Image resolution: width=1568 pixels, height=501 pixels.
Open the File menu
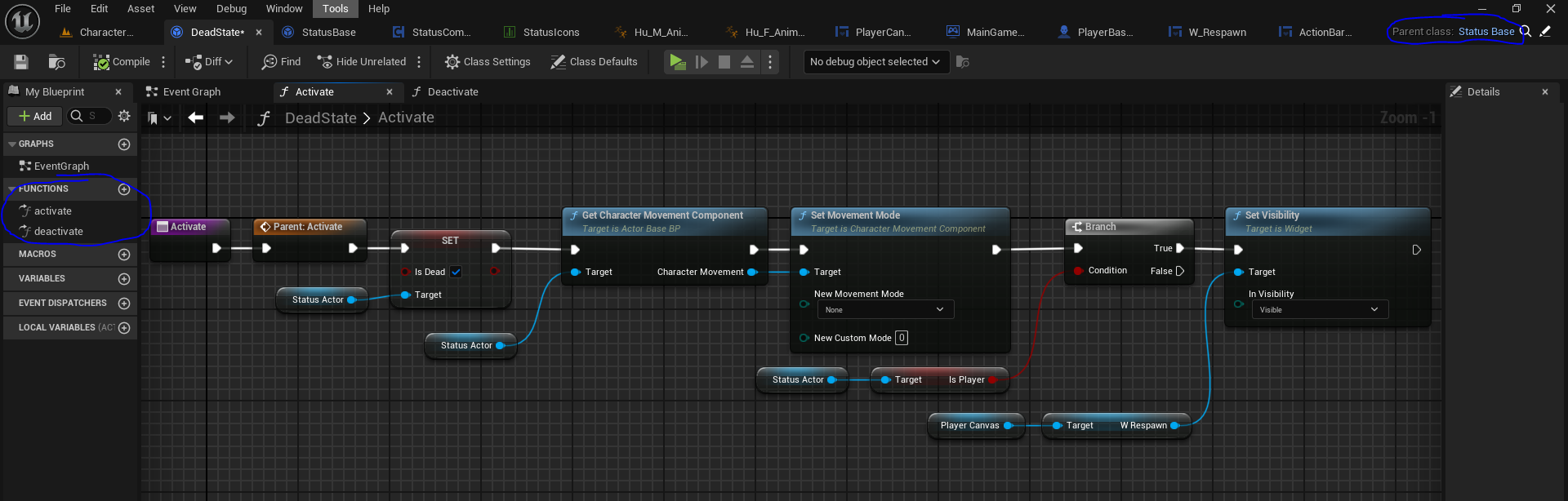pos(63,9)
